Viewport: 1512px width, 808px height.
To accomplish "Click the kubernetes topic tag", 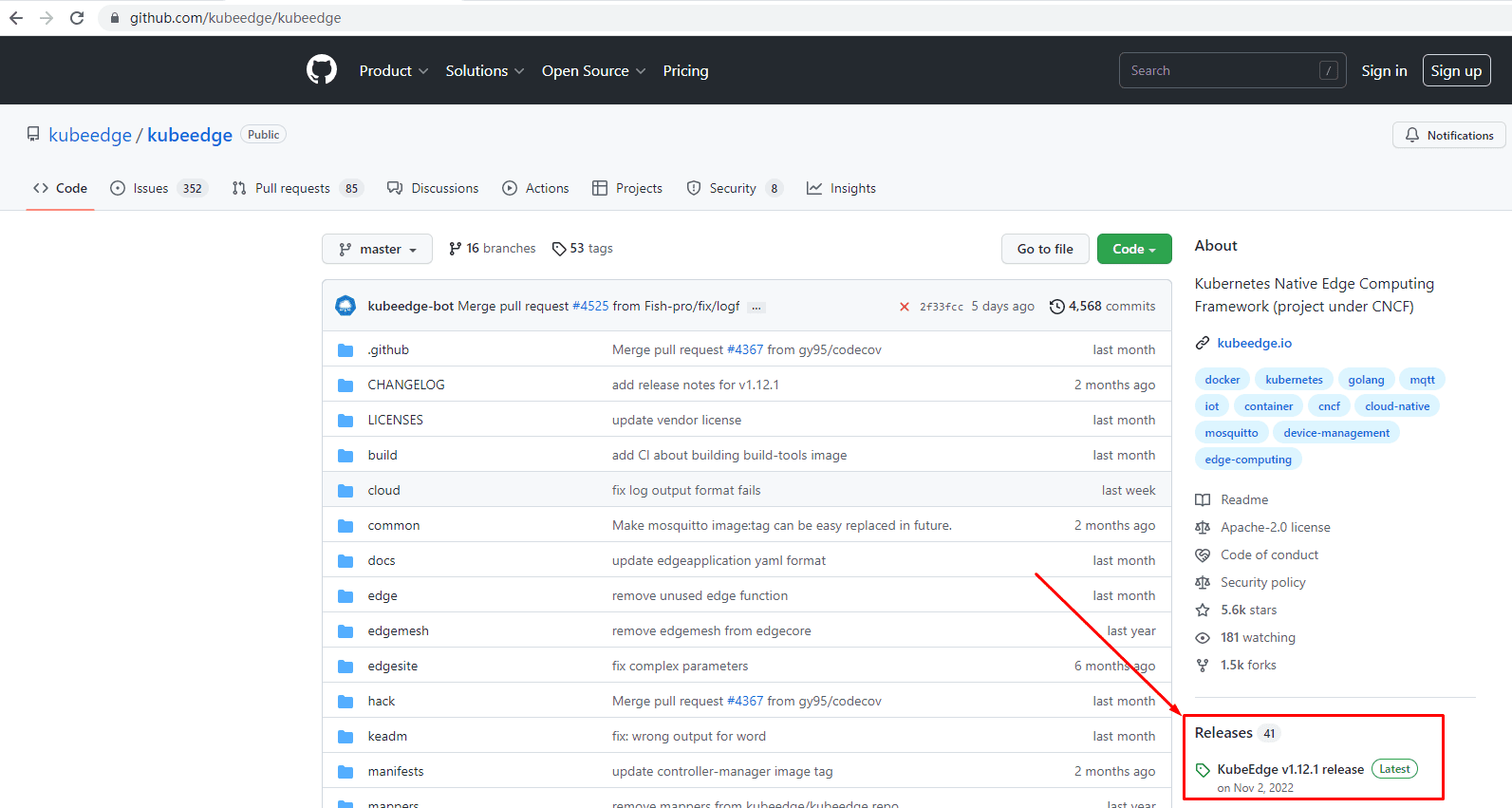I will [1294, 380].
